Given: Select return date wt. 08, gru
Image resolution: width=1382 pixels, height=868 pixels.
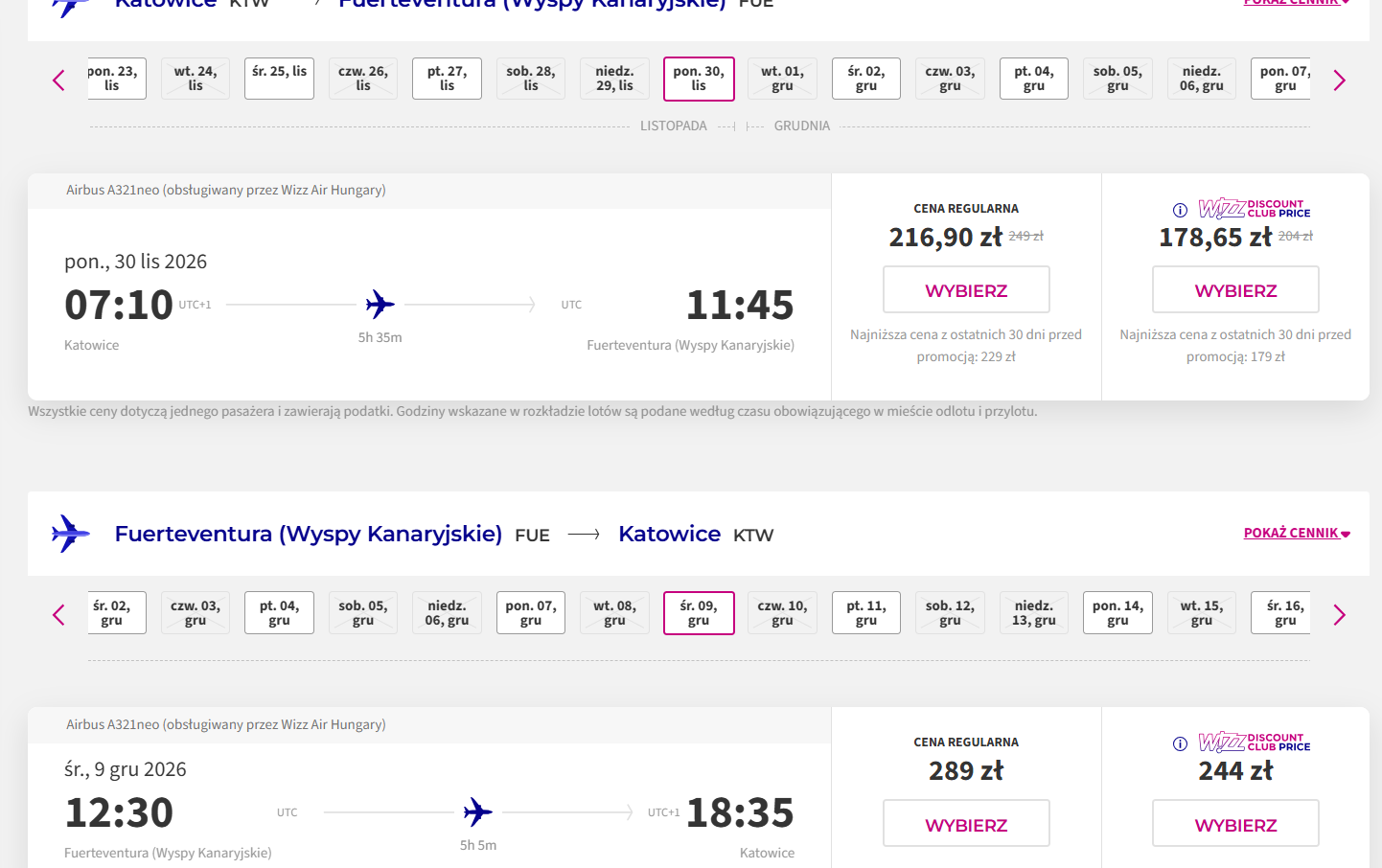Looking at the screenshot, I should tap(614, 613).
